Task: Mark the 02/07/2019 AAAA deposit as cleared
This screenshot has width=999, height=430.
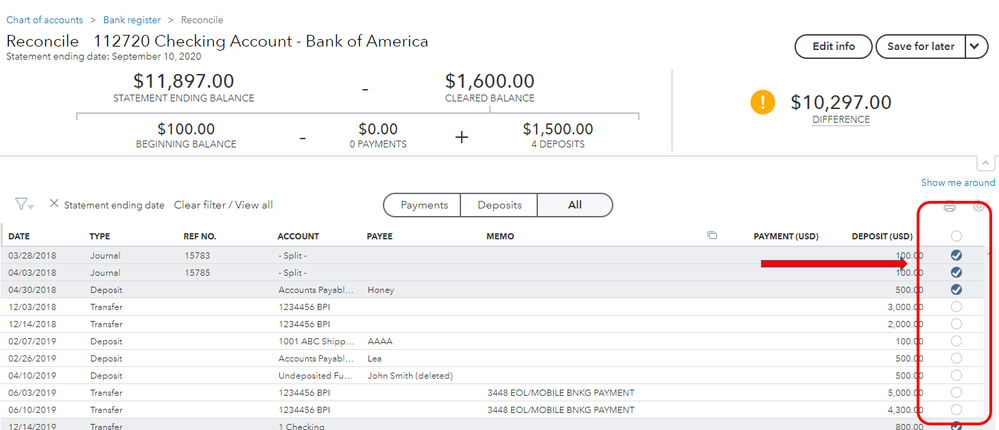Action: (956, 341)
